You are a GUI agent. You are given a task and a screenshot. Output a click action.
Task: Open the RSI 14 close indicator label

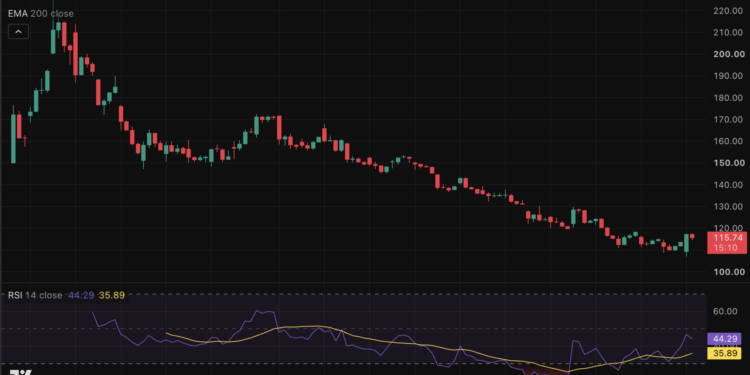(35, 295)
